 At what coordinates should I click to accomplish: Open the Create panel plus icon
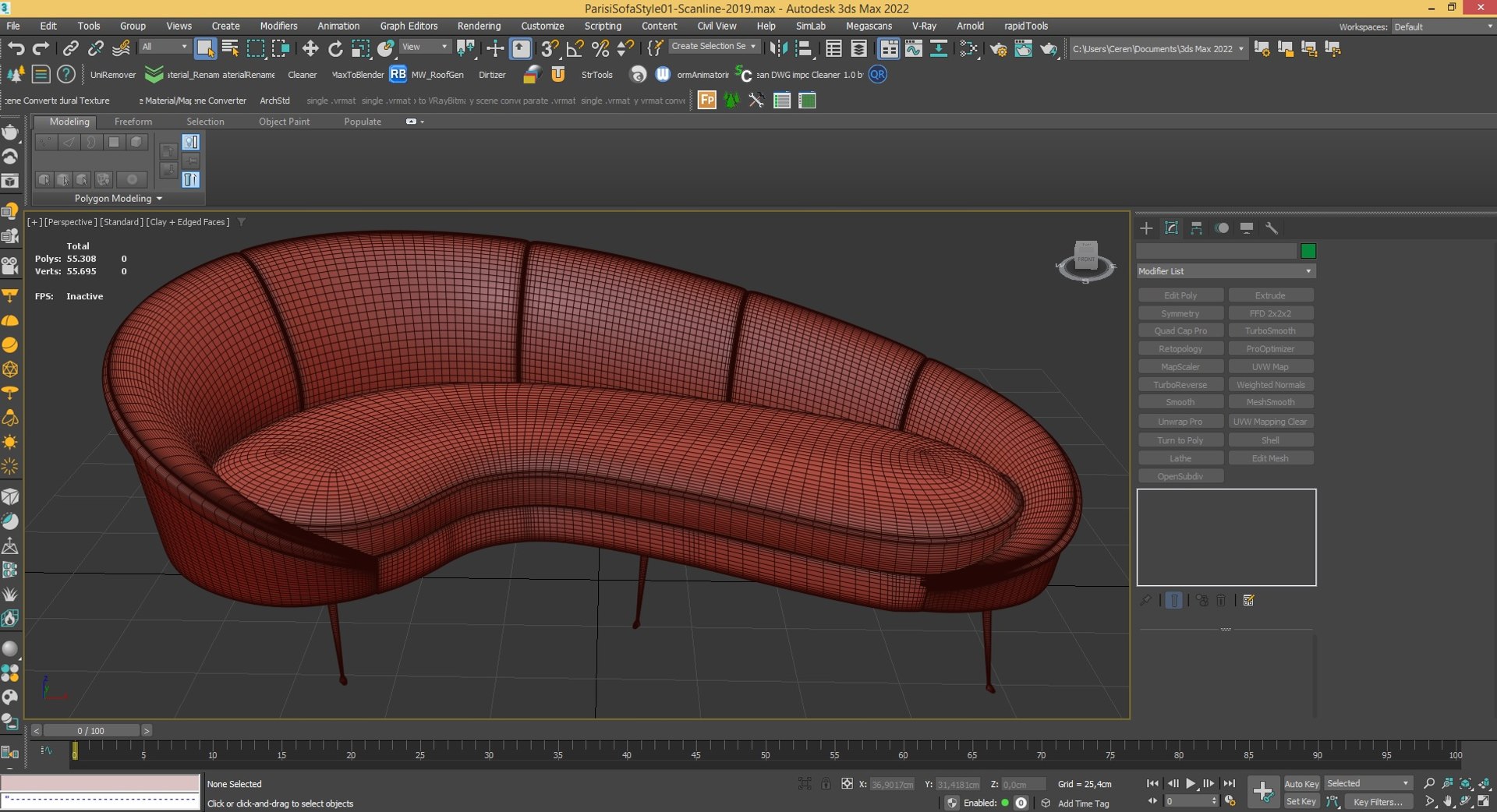click(x=1146, y=228)
